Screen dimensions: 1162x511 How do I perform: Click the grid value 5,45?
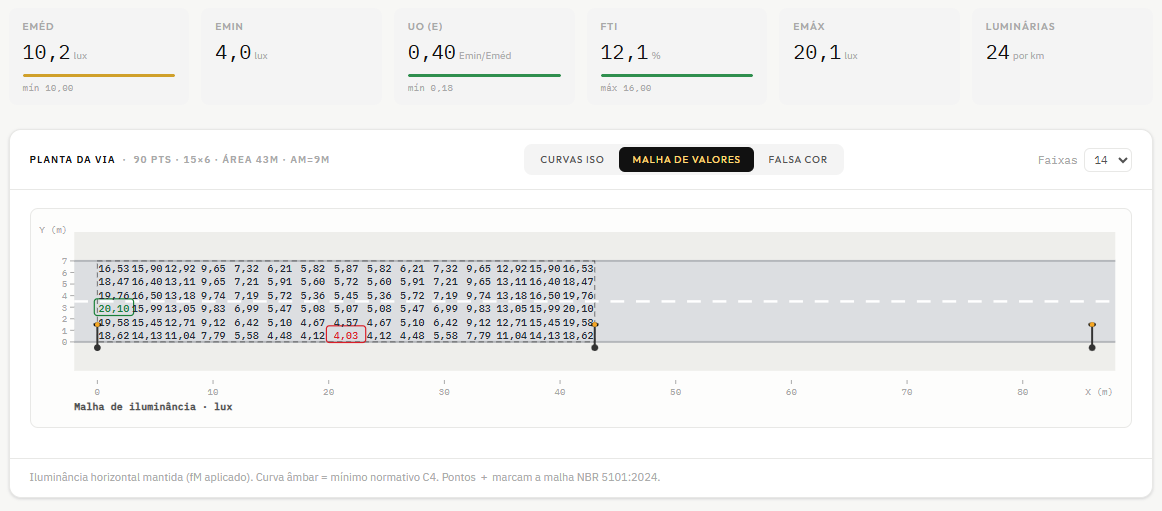coord(346,295)
